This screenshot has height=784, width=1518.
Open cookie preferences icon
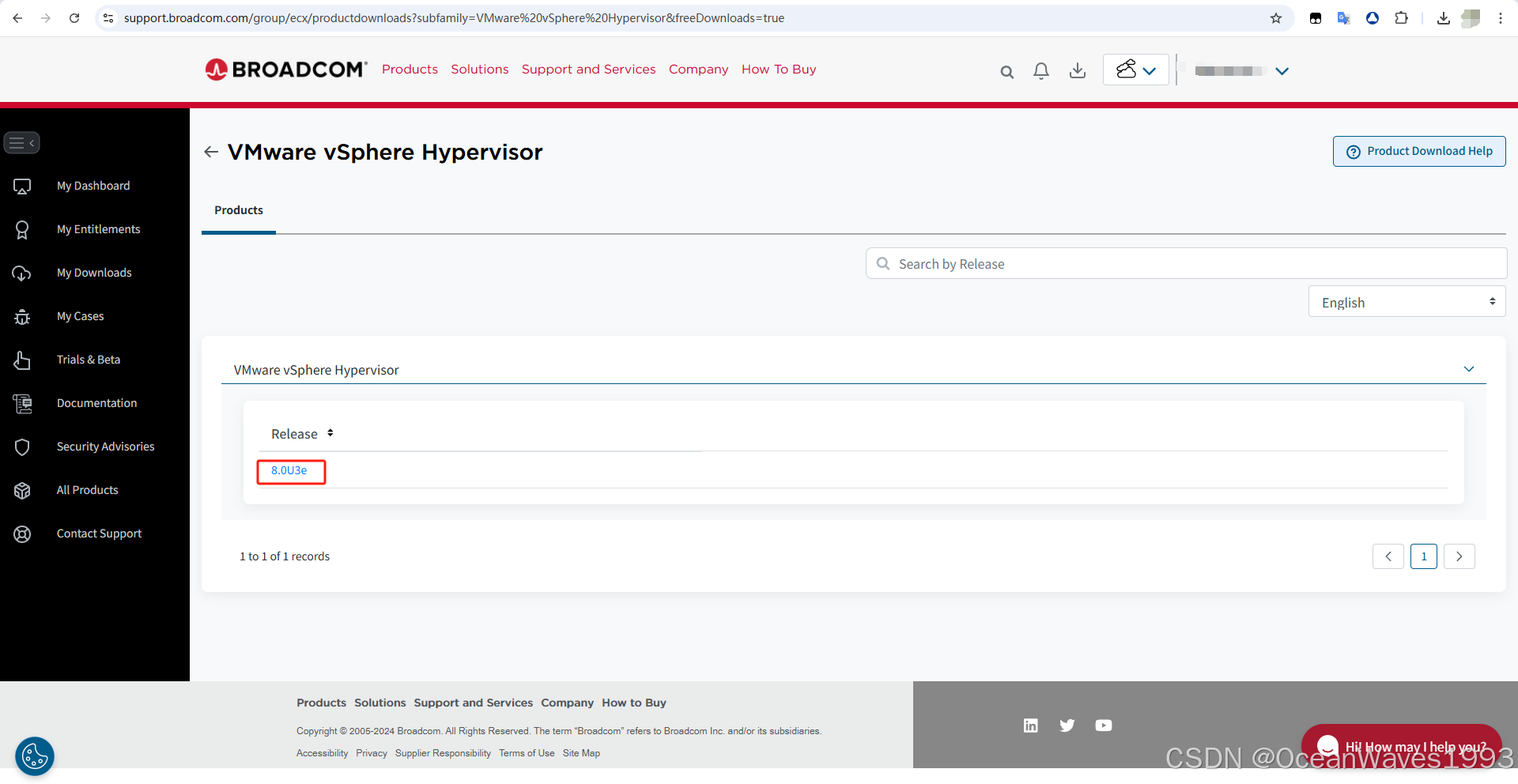35,756
